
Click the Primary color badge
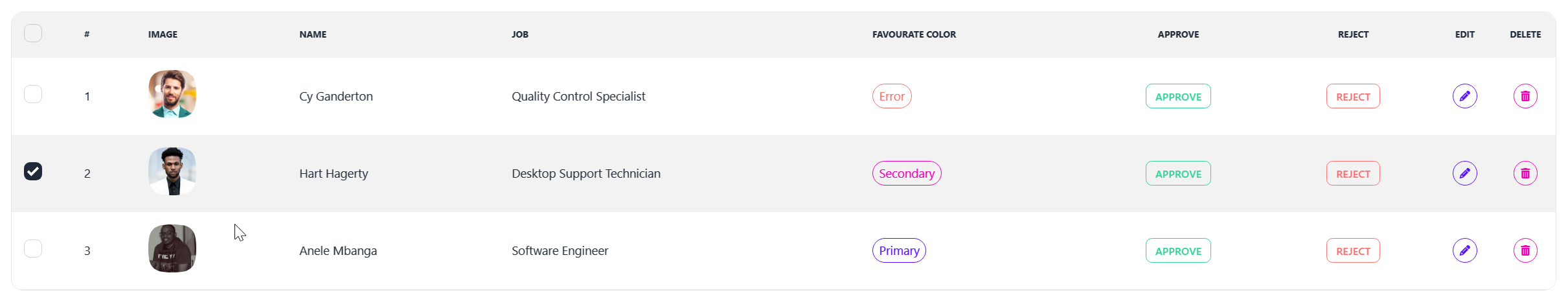(899, 250)
